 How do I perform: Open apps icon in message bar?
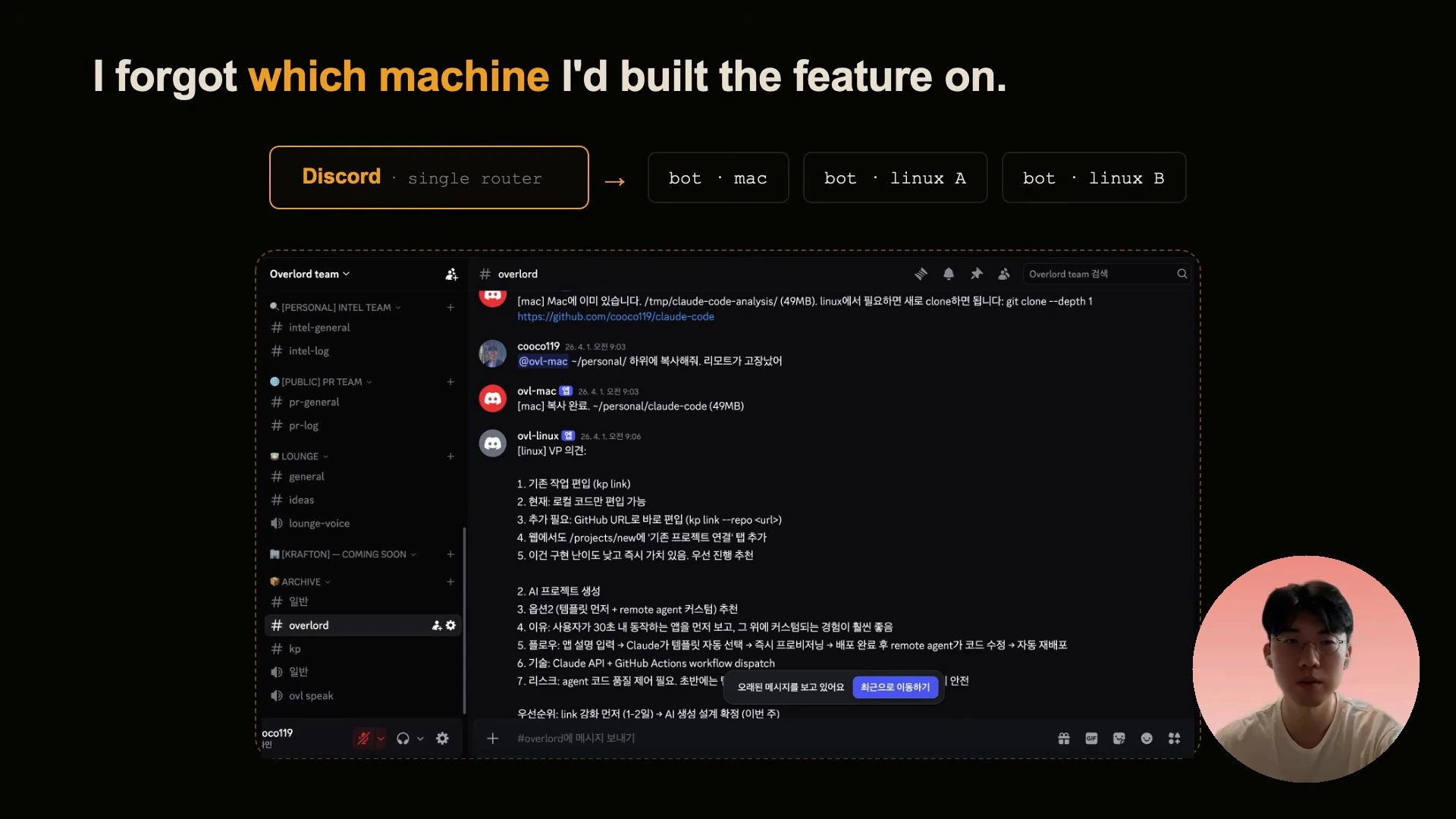coord(1175,739)
